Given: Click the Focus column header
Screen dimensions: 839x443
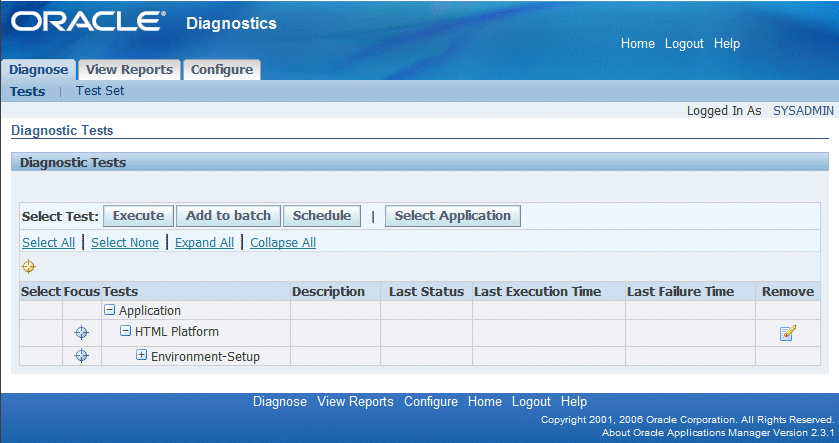Looking at the screenshot, I should point(82,292).
